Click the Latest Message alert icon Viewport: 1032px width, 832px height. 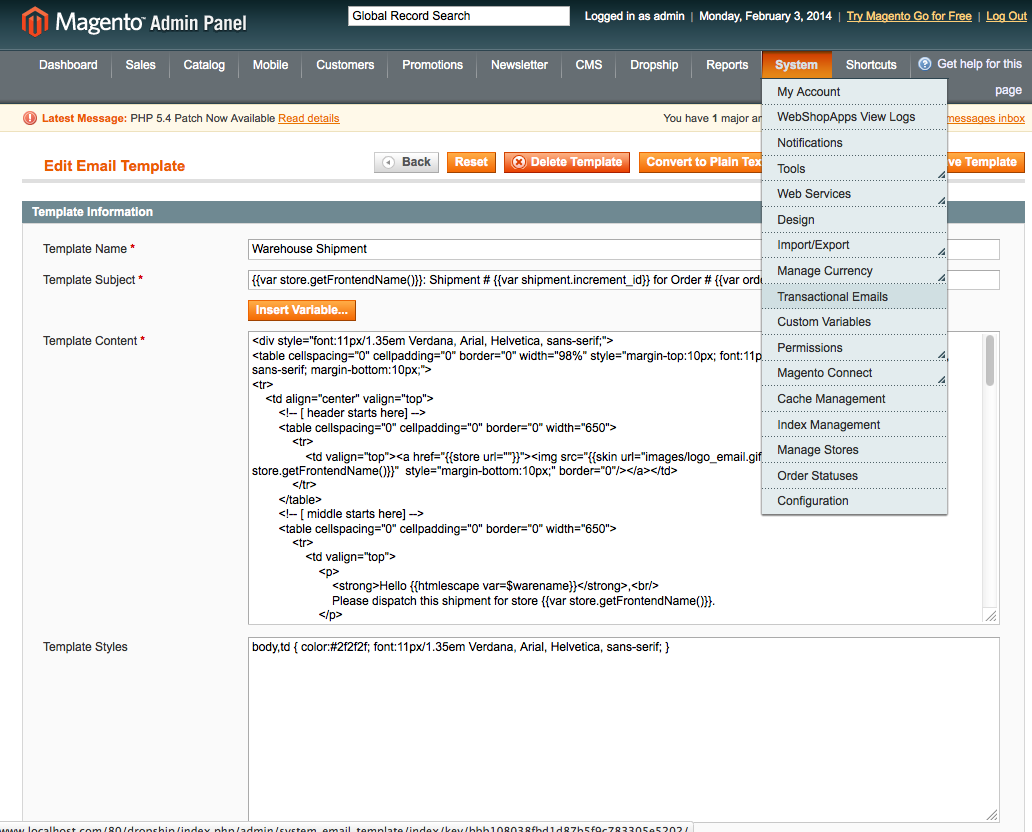coord(30,118)
